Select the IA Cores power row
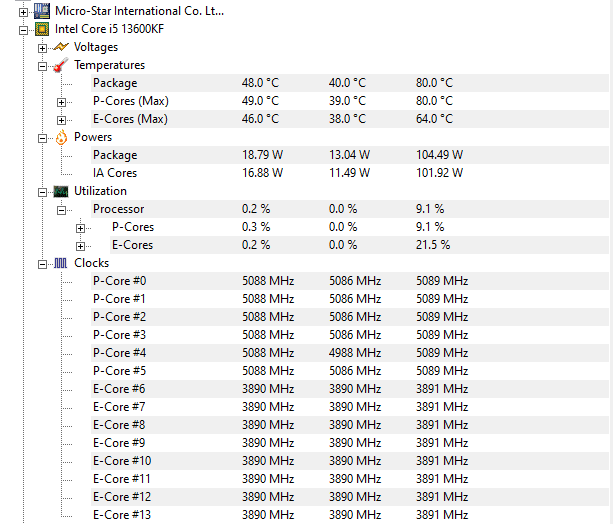The image size is (613, 524). (350, 173)
